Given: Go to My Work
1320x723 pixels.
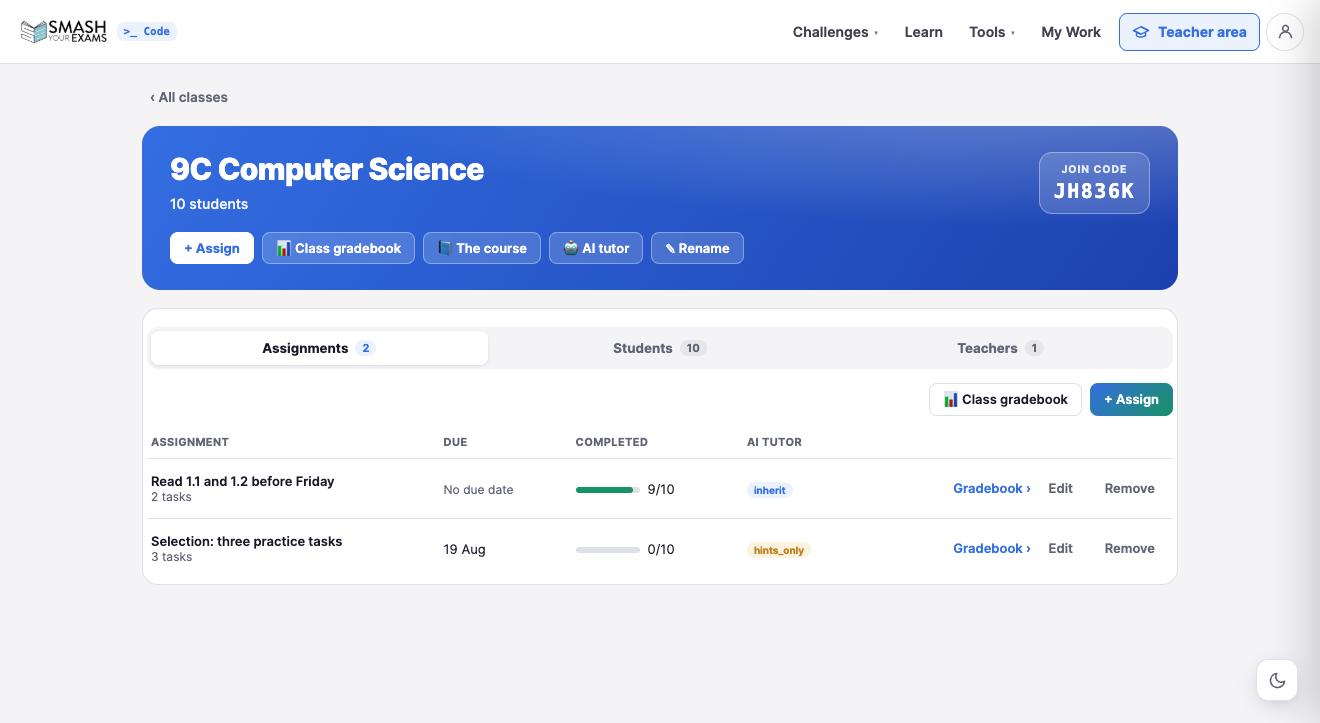Looking at the screenshot, I should point(1071,32).
